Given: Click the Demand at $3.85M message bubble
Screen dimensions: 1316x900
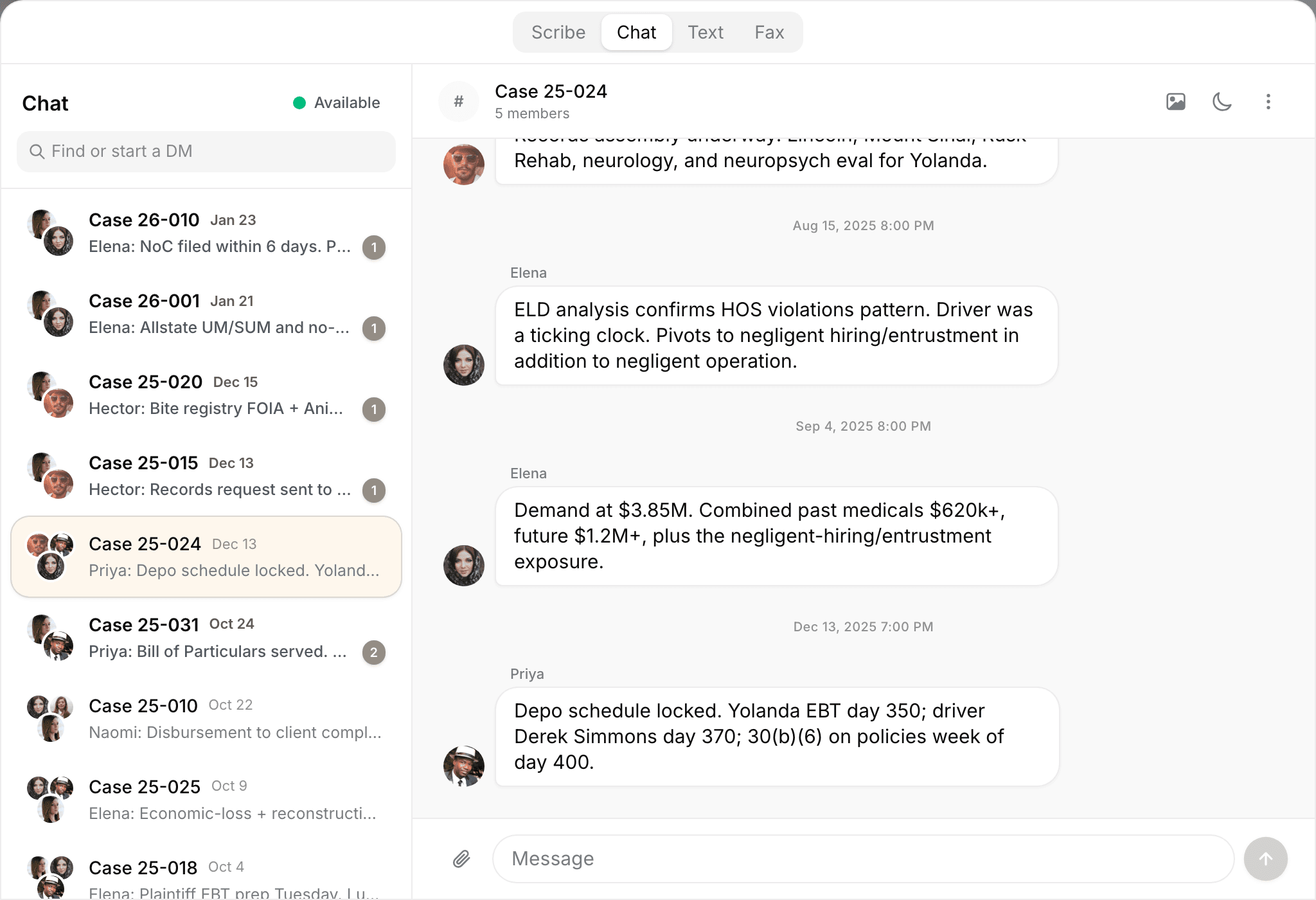Looking at the screenshot, I should (x=776, y=536).
